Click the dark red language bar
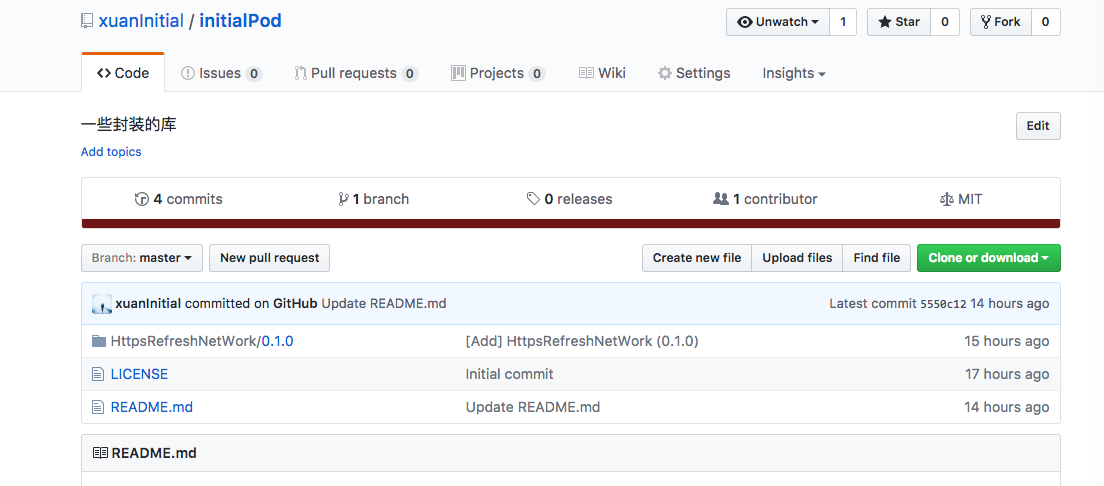The image size is (1104, 486). point(571,223)
